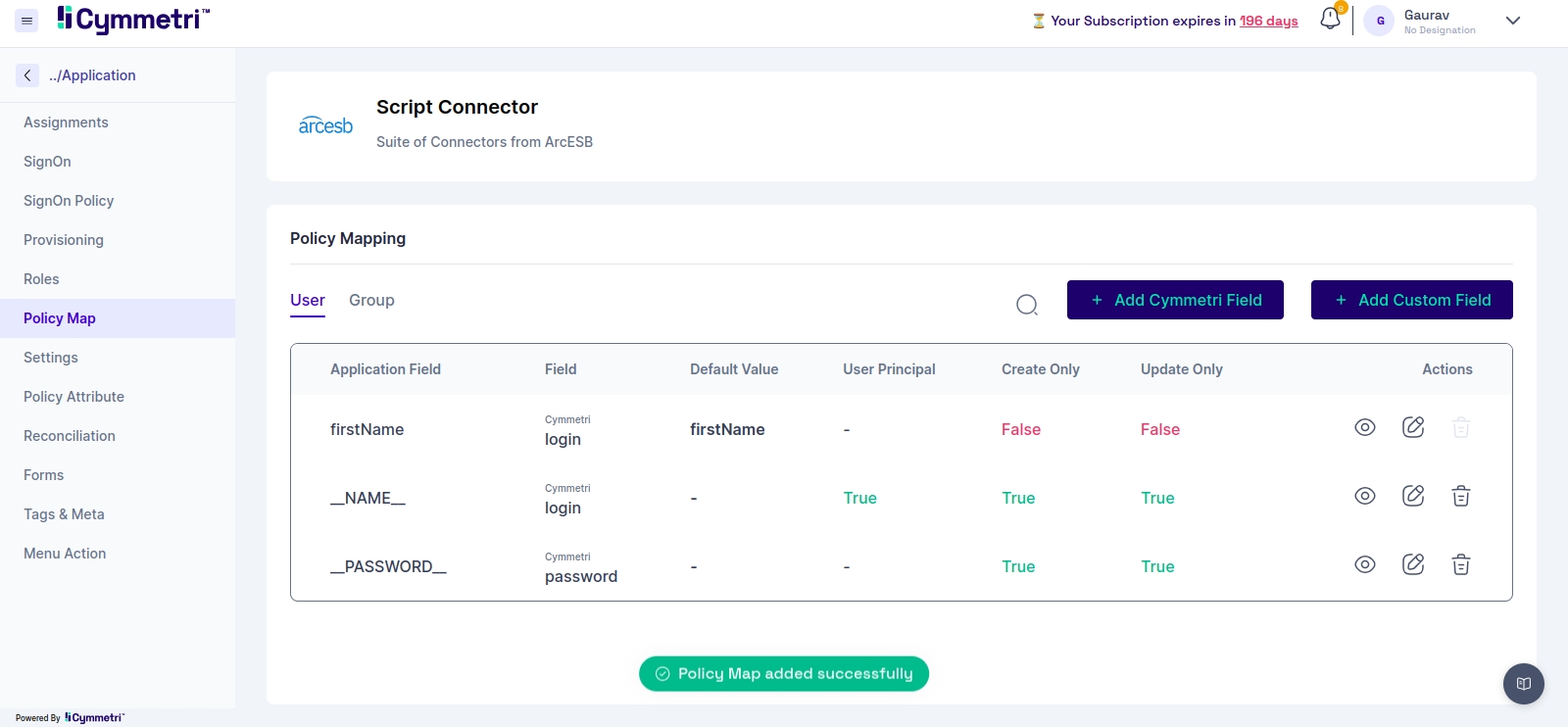
Task: Click the hamburger menu icon
Action: tap(26, 21)
